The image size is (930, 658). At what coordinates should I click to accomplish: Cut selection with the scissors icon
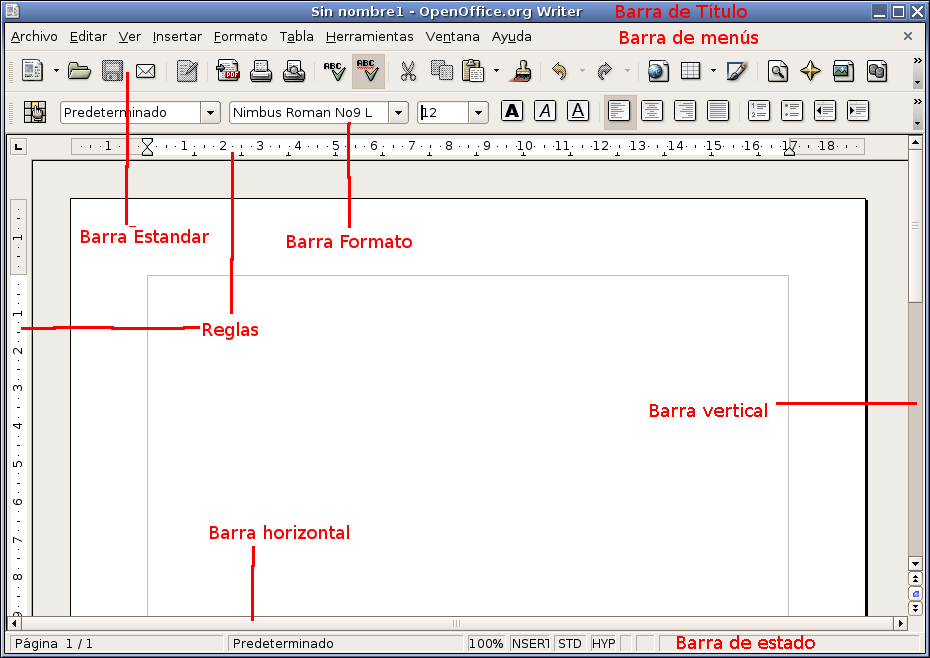point(408,71)
